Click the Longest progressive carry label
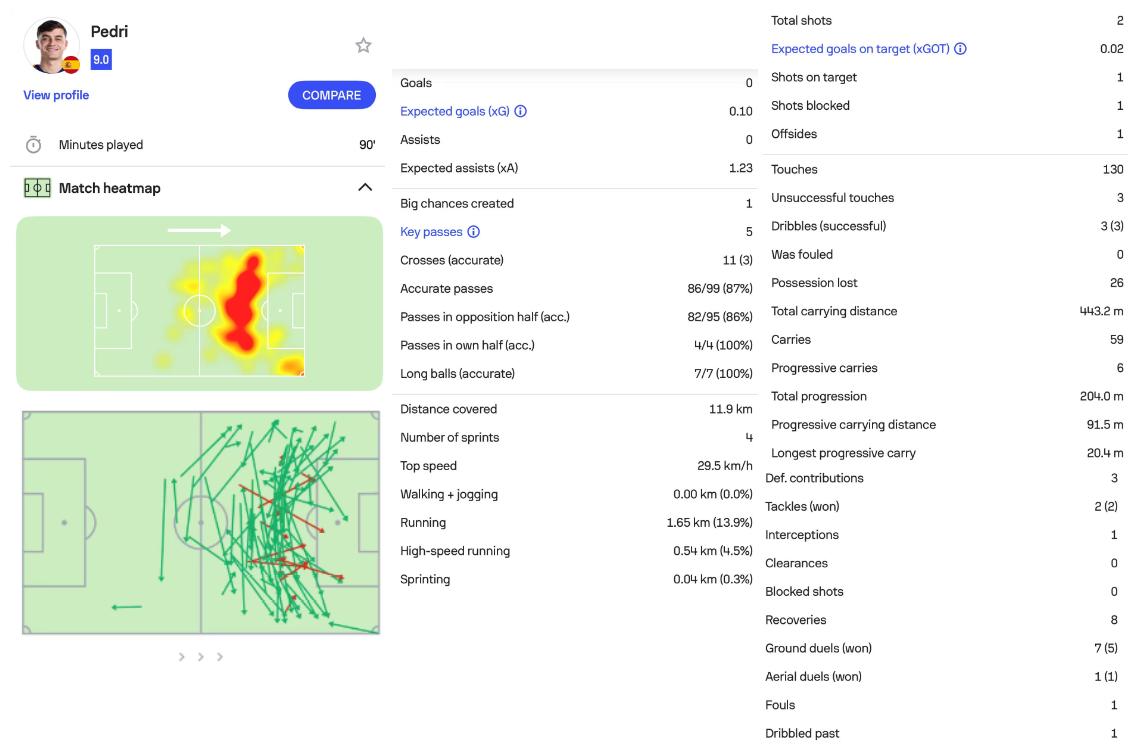Screen dimensions: 1139x755 (843, 453)
